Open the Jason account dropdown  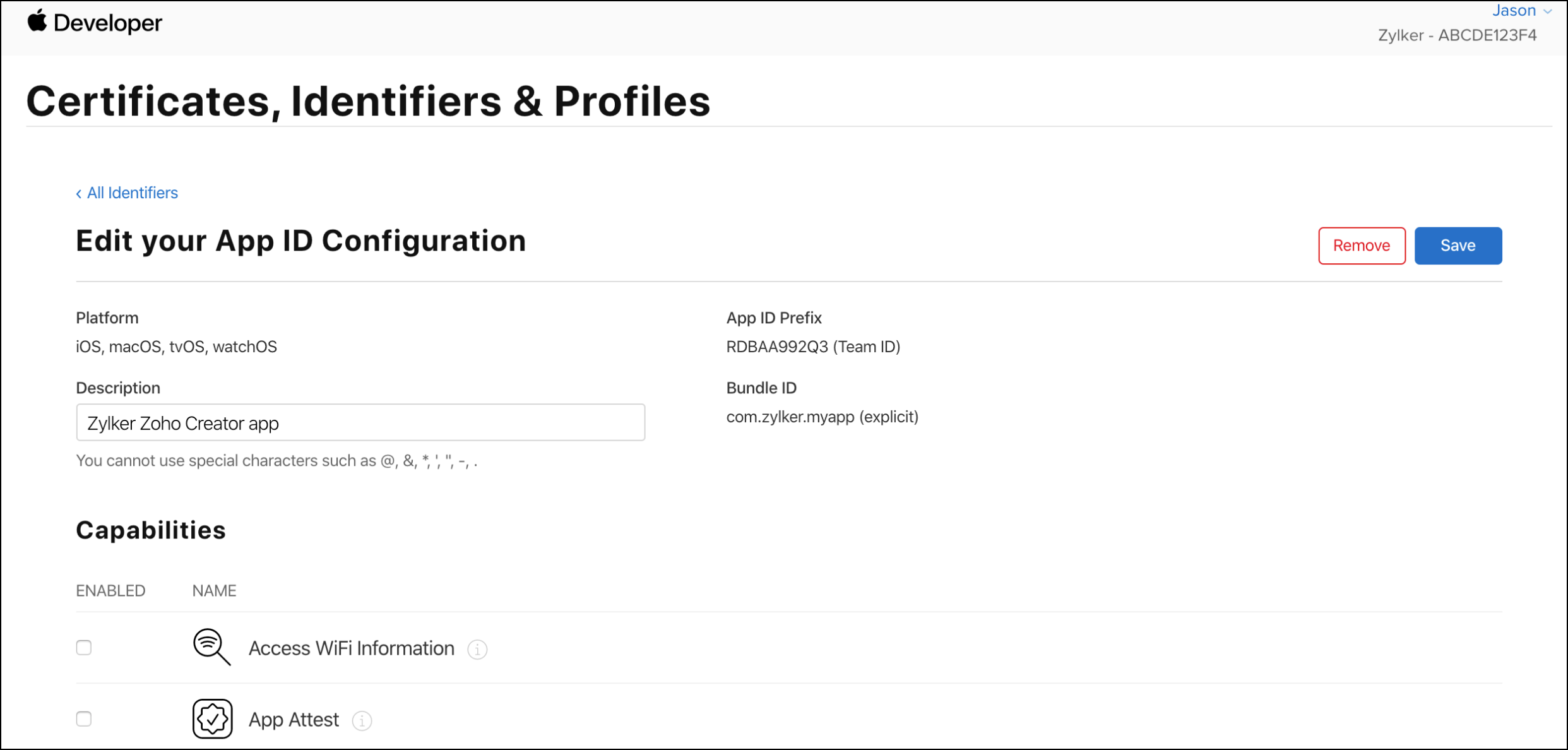tap(1520, 11)
